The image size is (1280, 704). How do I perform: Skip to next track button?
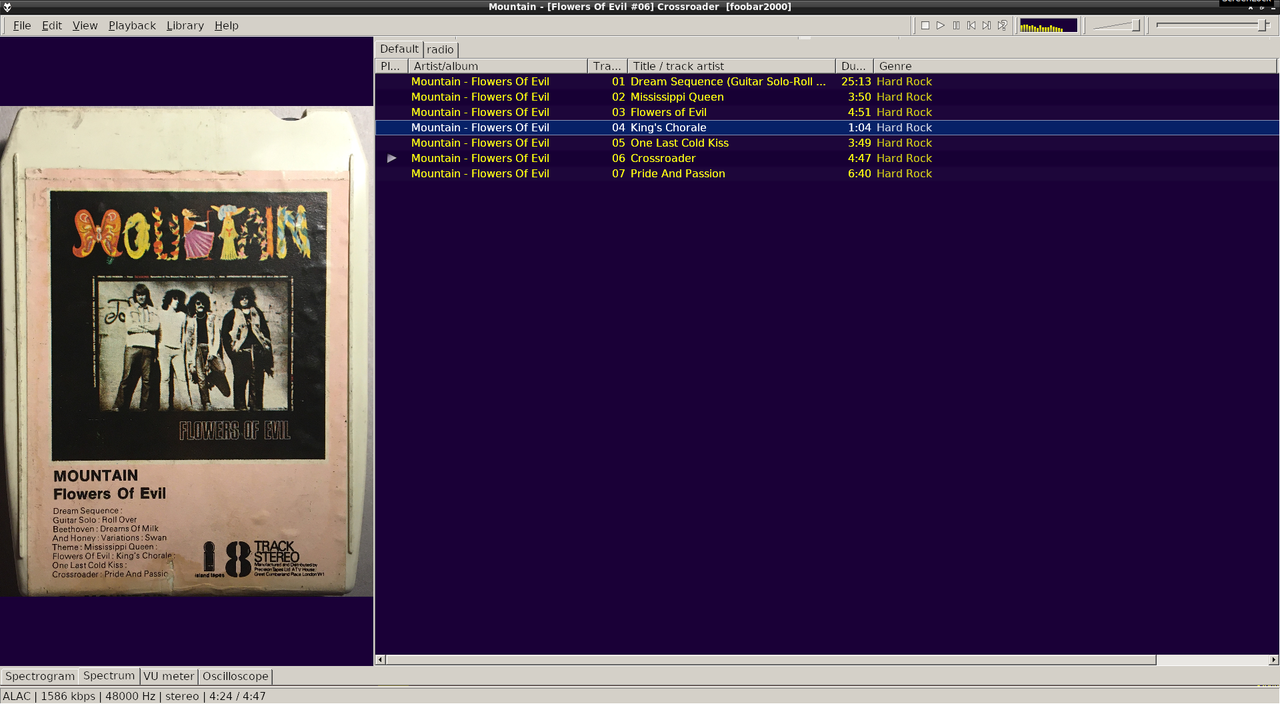tap(986, 25)
